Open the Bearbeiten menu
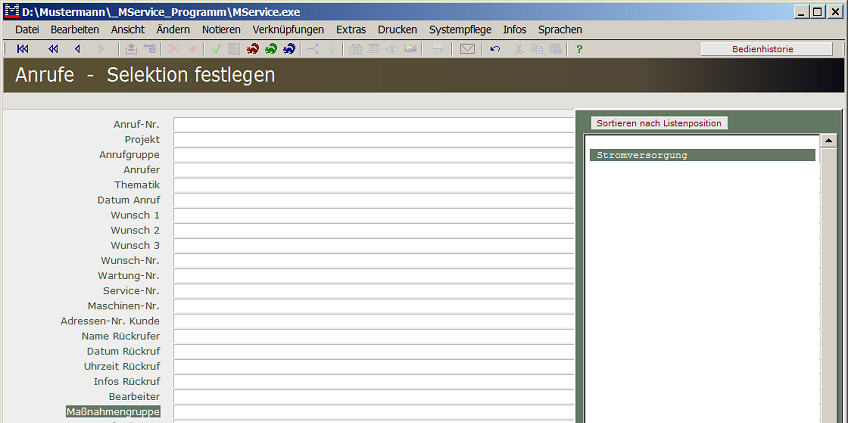The image size is (848, 423). 75,30
